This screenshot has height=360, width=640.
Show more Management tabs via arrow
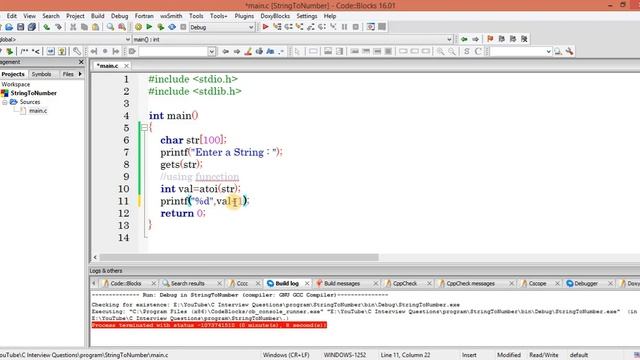click(x=80, y=74)
